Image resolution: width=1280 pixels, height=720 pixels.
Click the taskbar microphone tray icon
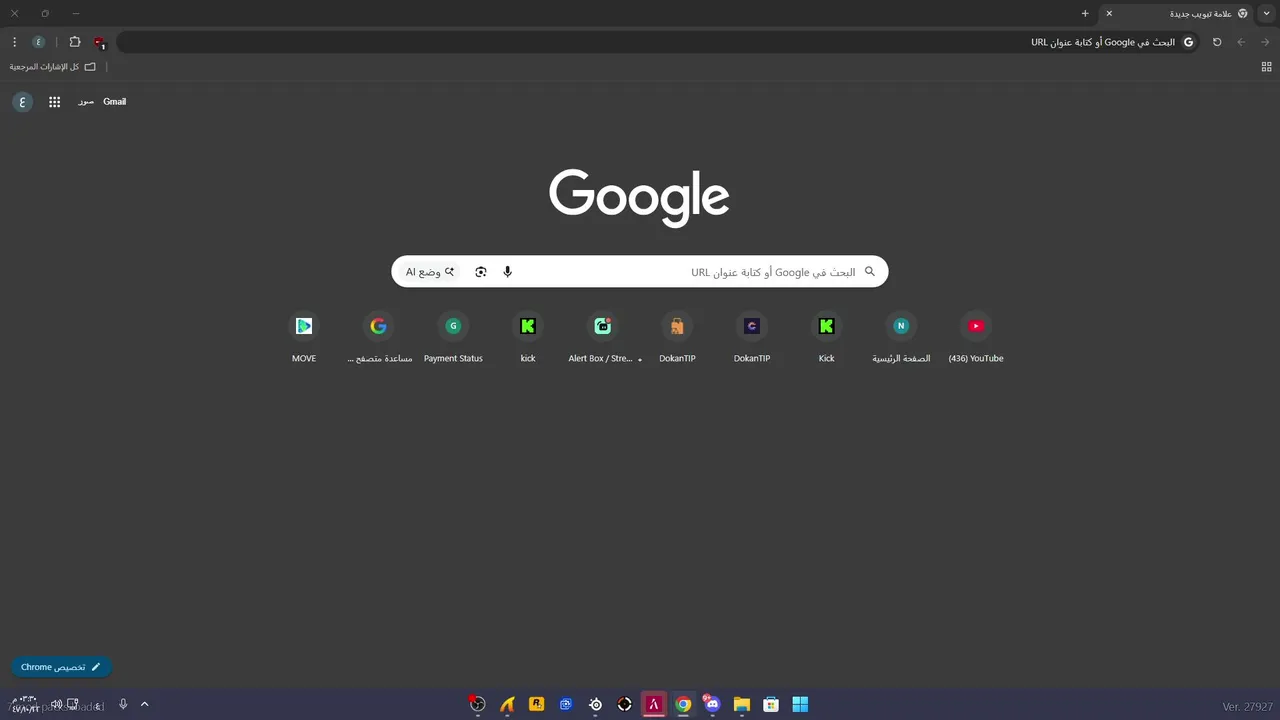123,704
